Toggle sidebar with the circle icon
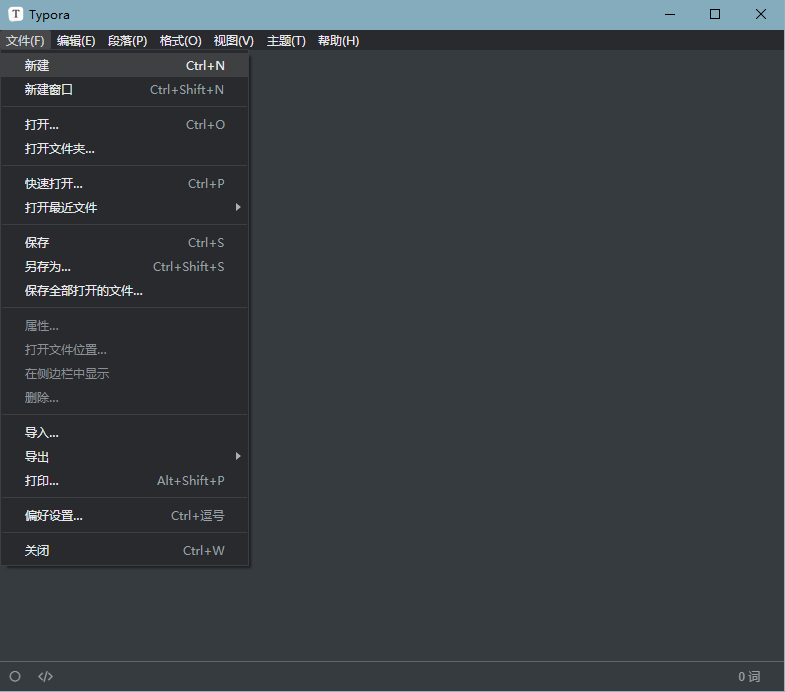The image size is (785, 692). (x=15, y=676)
